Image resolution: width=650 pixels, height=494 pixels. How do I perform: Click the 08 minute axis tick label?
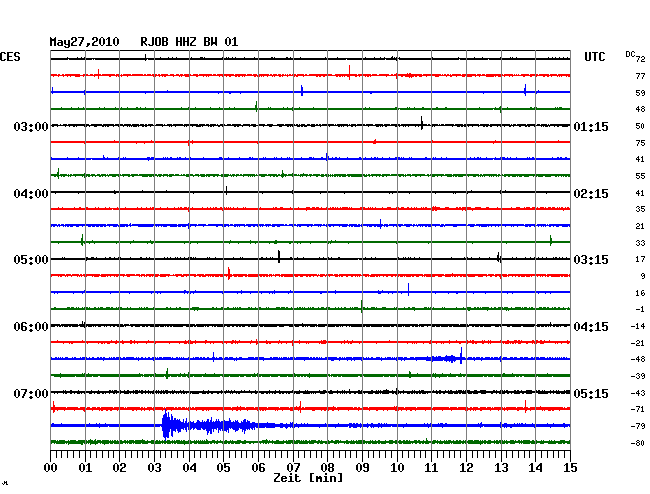point(327,468)
